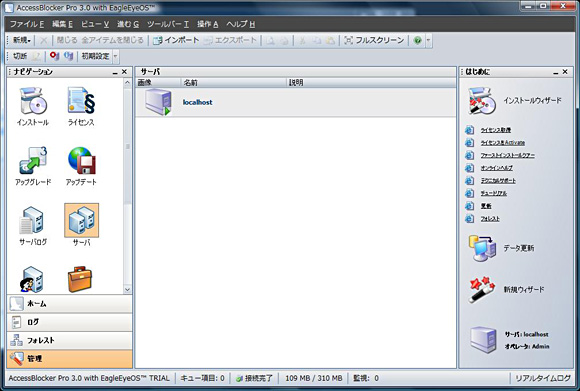Image resolution: width=580 pixels, height=391 pixels.
Task: Open the ヘルプ menu
Action: click(241, 24)
